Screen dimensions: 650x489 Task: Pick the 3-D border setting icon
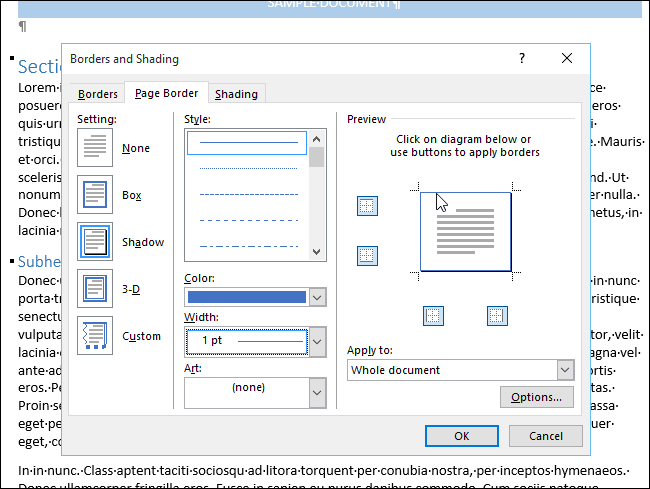click(x=95, y=288)
